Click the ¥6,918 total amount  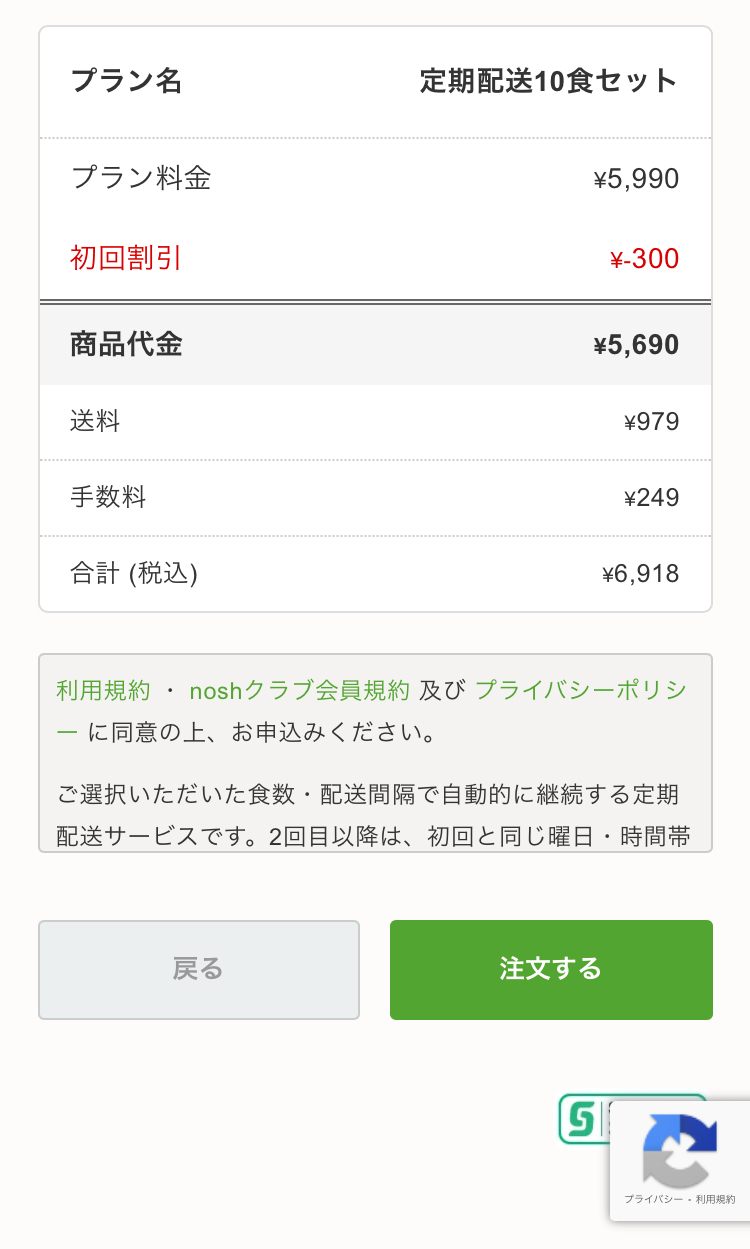point(640,574)
